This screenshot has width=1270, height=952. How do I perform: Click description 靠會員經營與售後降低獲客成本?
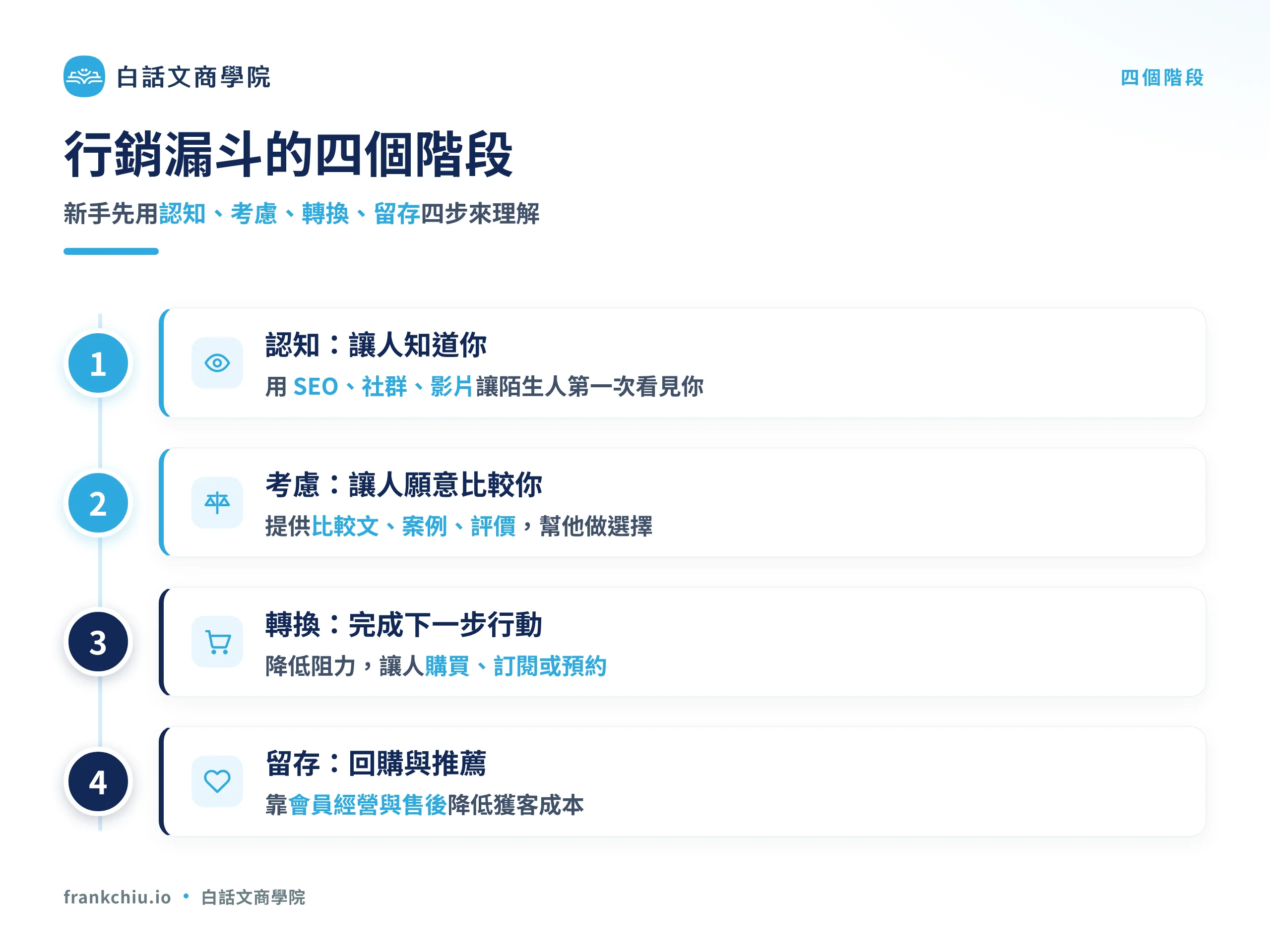pos(424,805)
